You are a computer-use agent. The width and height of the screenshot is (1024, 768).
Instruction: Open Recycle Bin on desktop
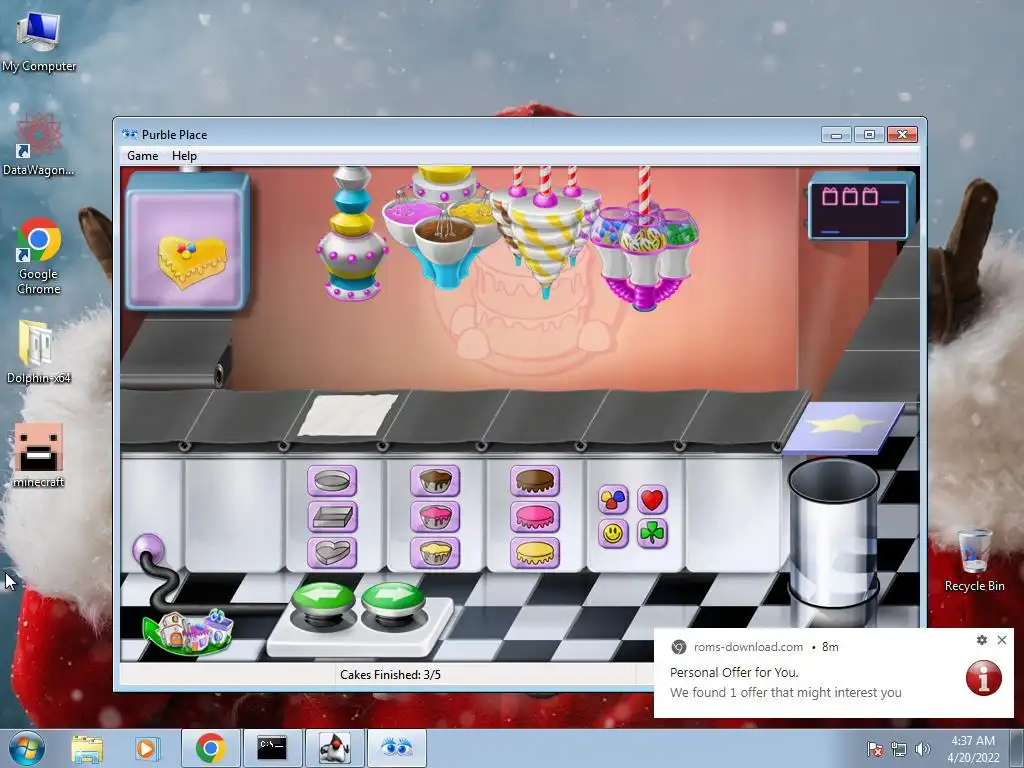[974, 561]
